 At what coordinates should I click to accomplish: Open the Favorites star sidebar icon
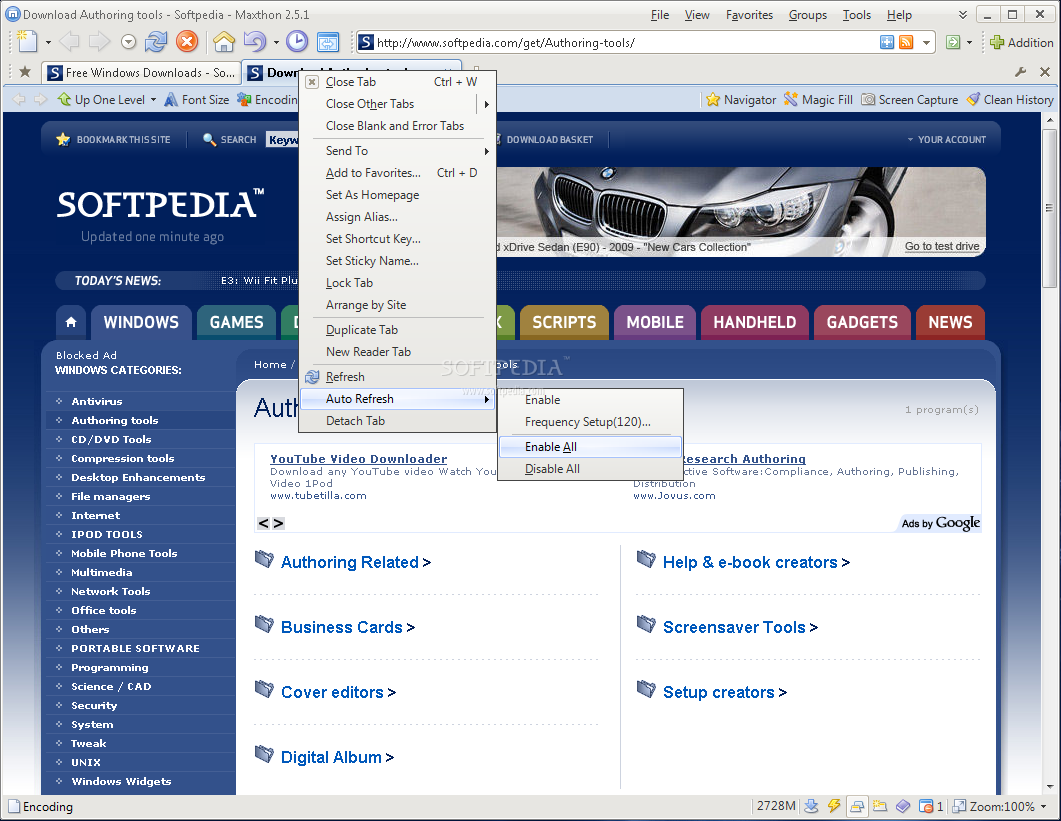click(x=25, y=72)
